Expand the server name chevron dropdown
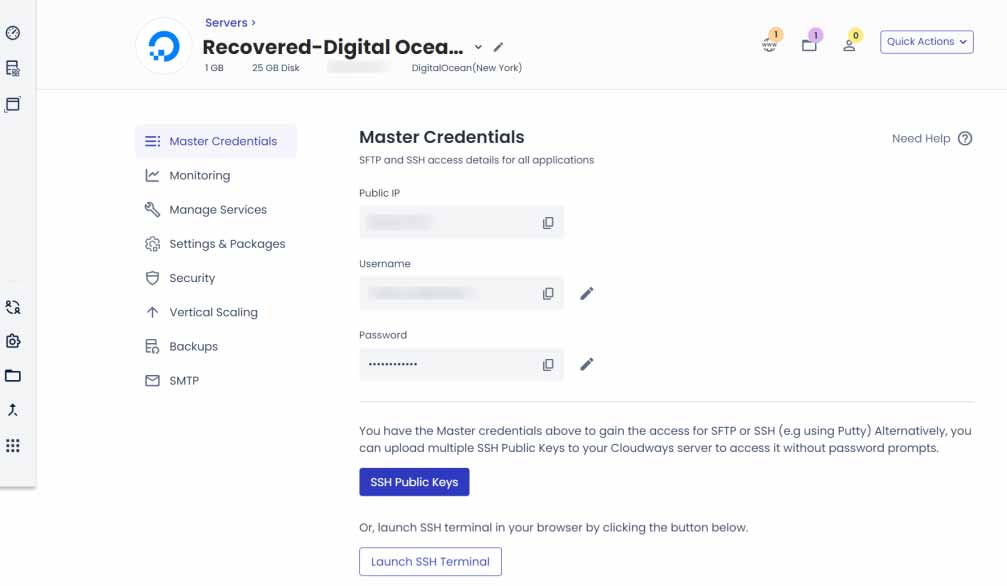This screenshot has width=1007, height=586. click(x=478, y=46)
